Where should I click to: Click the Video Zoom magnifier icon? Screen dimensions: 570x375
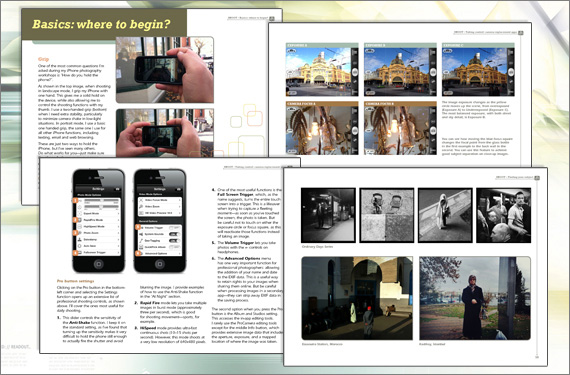(x=141, y=206)
